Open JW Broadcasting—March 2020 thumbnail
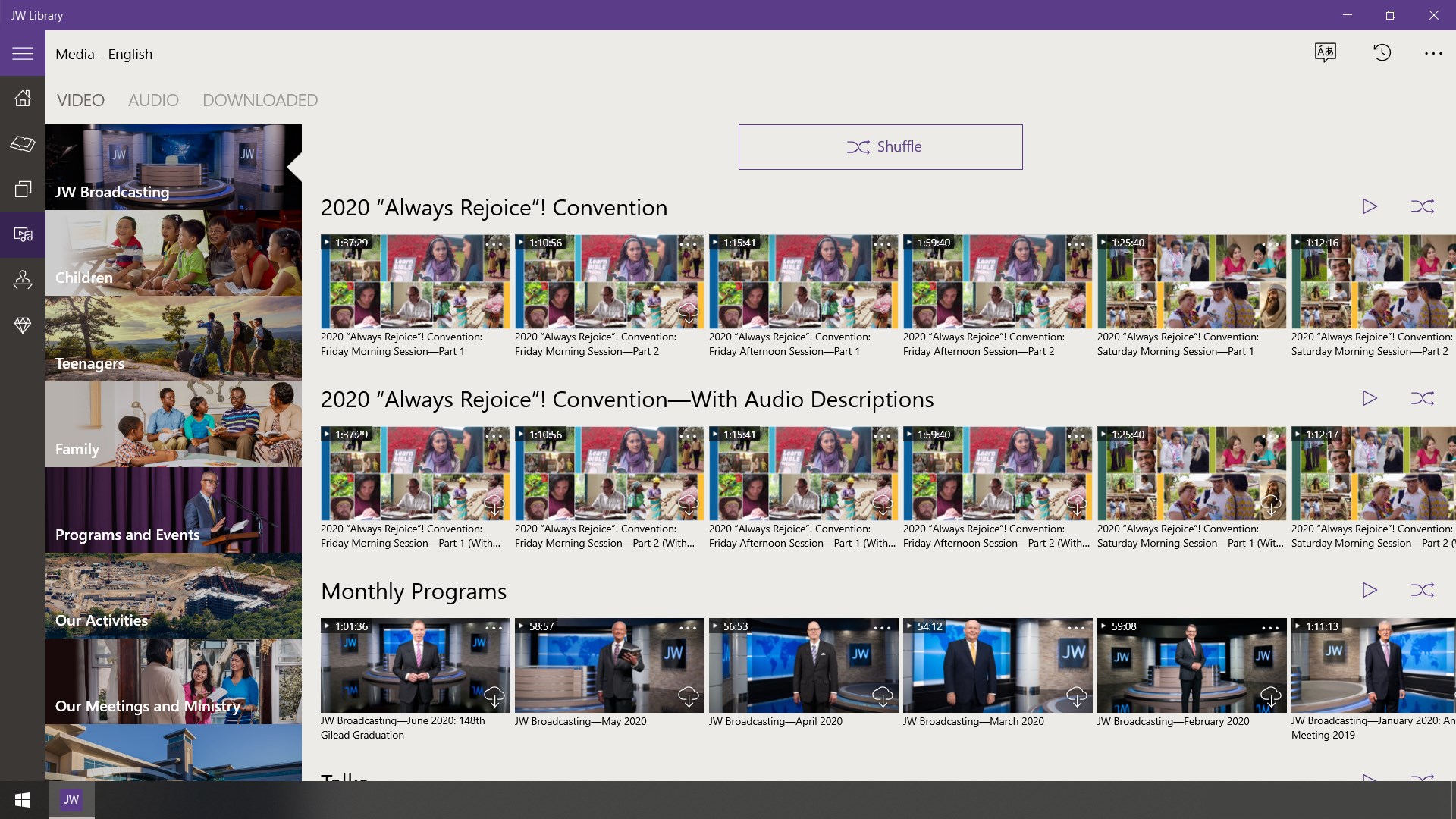 997,665
